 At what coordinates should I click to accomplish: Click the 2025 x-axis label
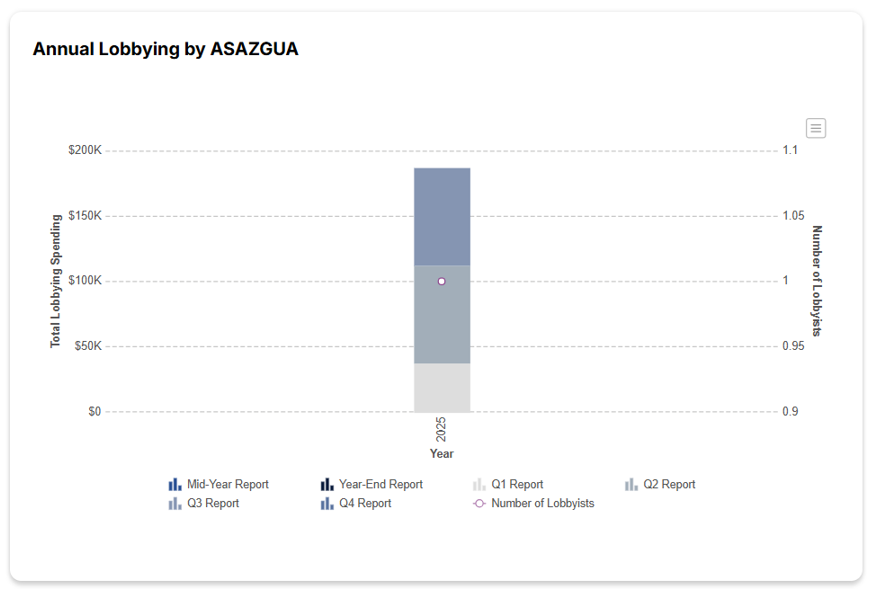click(x=441, y=430)
